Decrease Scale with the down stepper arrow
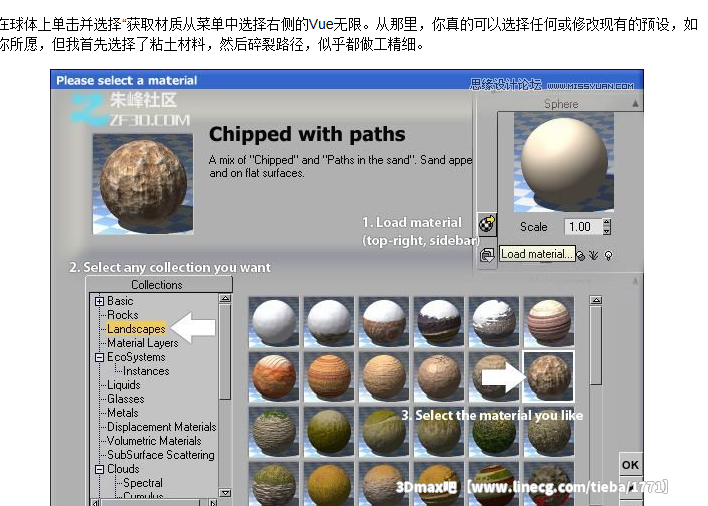The height and width of the screenshot is (506, 708). click(607, 231)
